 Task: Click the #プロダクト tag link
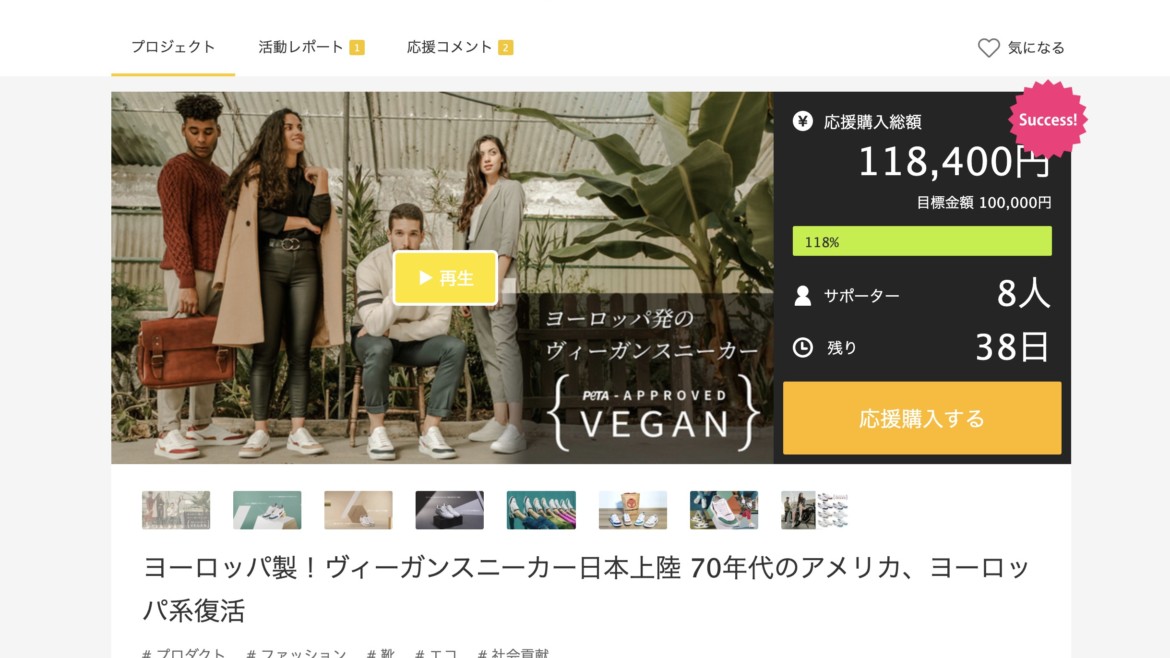(184, 654)
